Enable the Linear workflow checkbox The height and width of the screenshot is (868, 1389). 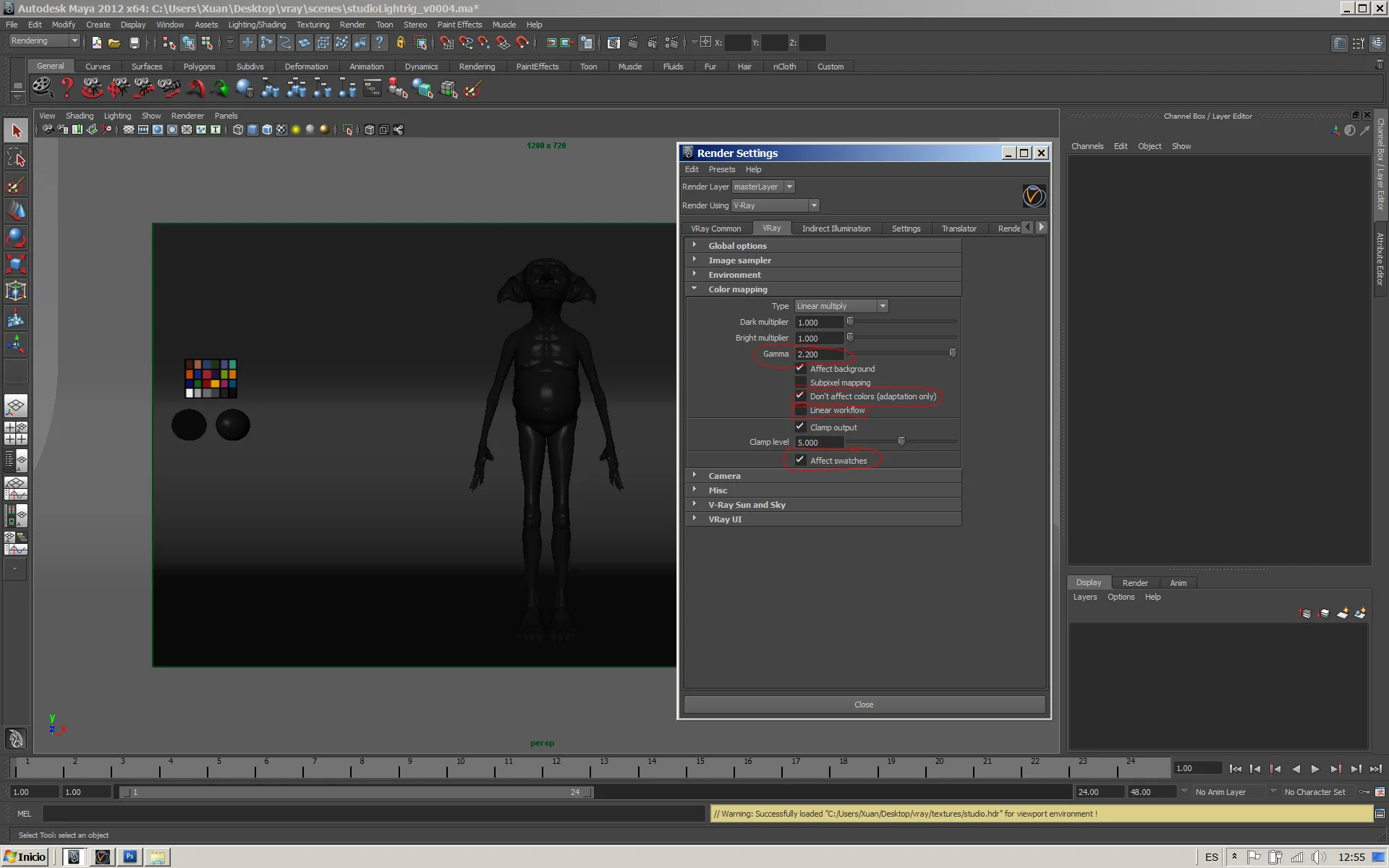pos(800,410)
